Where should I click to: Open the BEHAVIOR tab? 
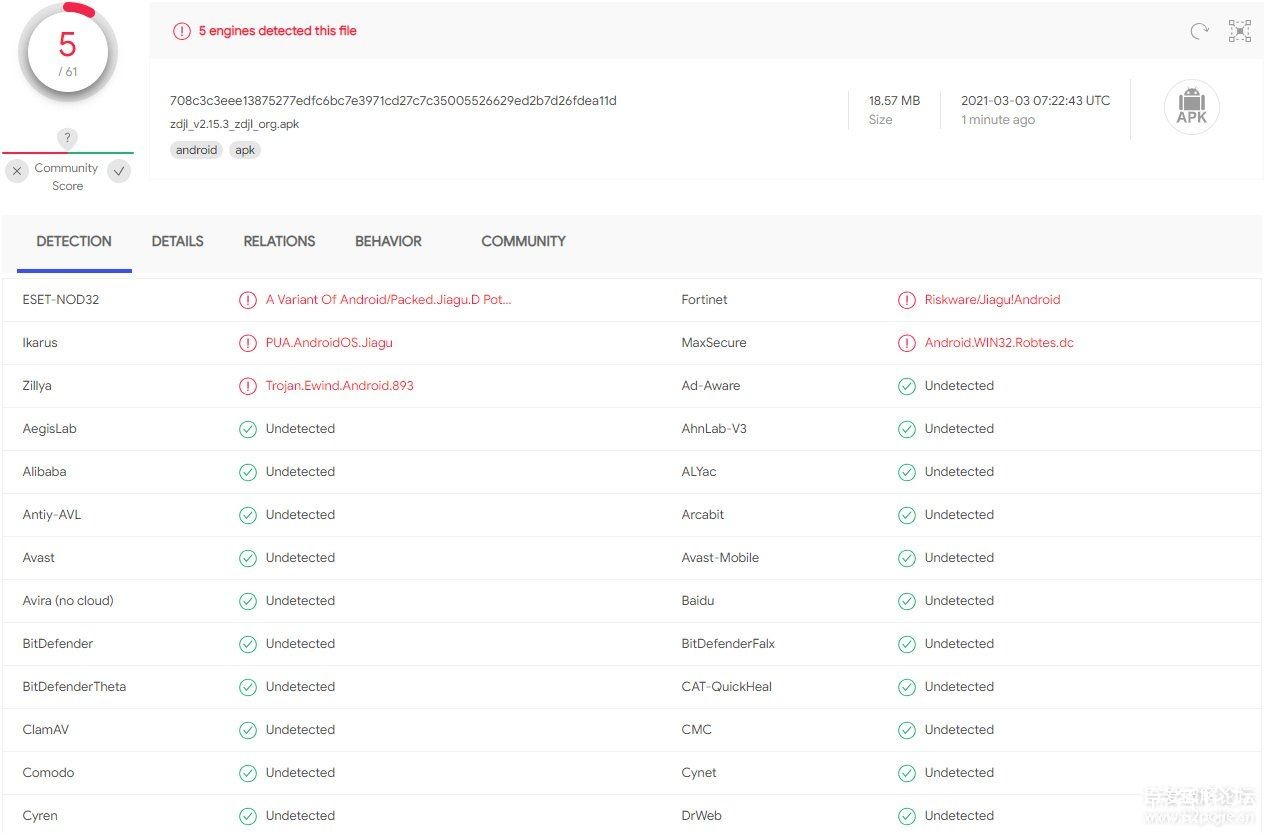tap(388, 241)
